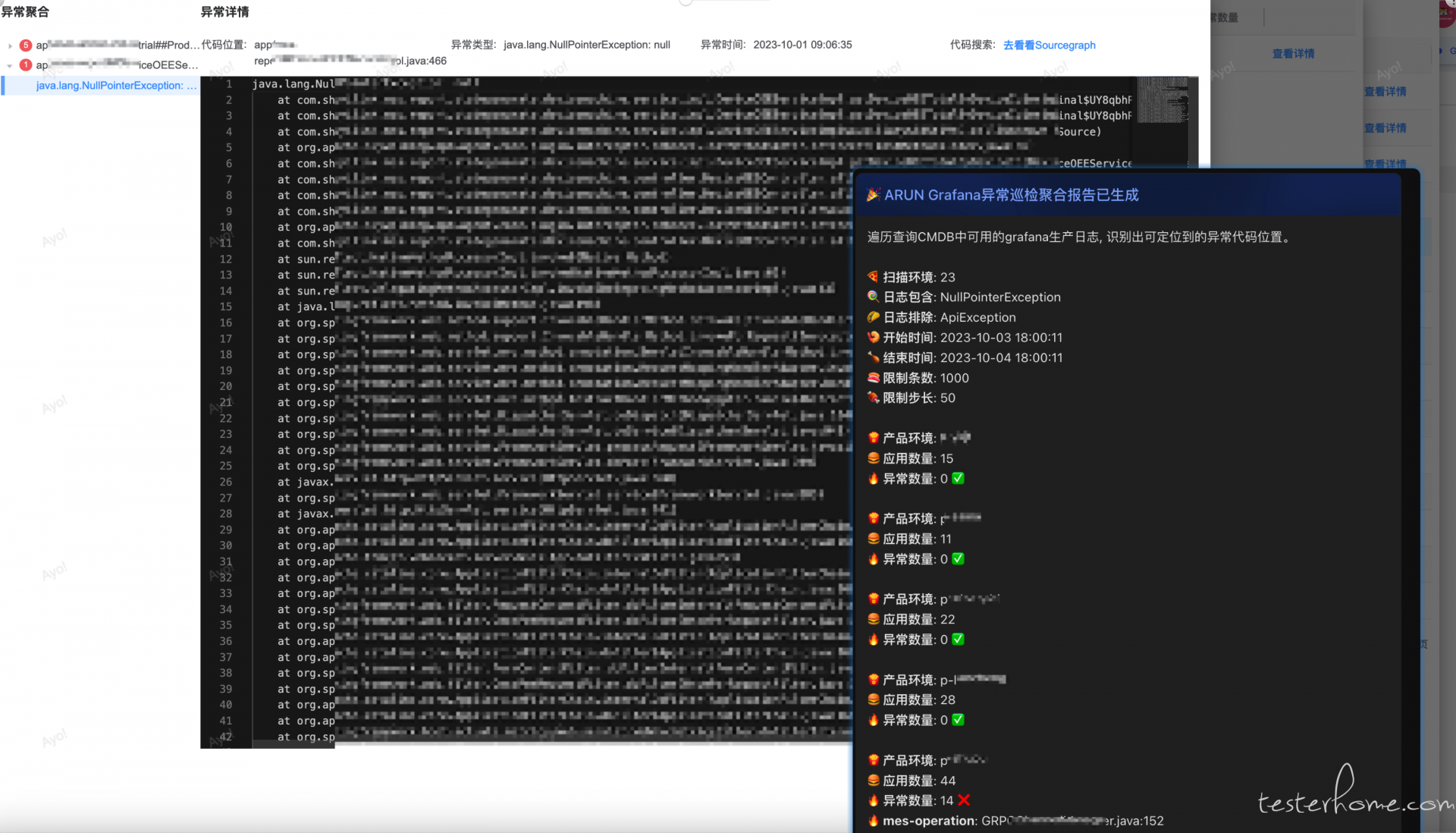Select the tree row ending in iceOEESe…
Screen dimensions: 1456x833
pyautogui.click(x=100, y=64)
